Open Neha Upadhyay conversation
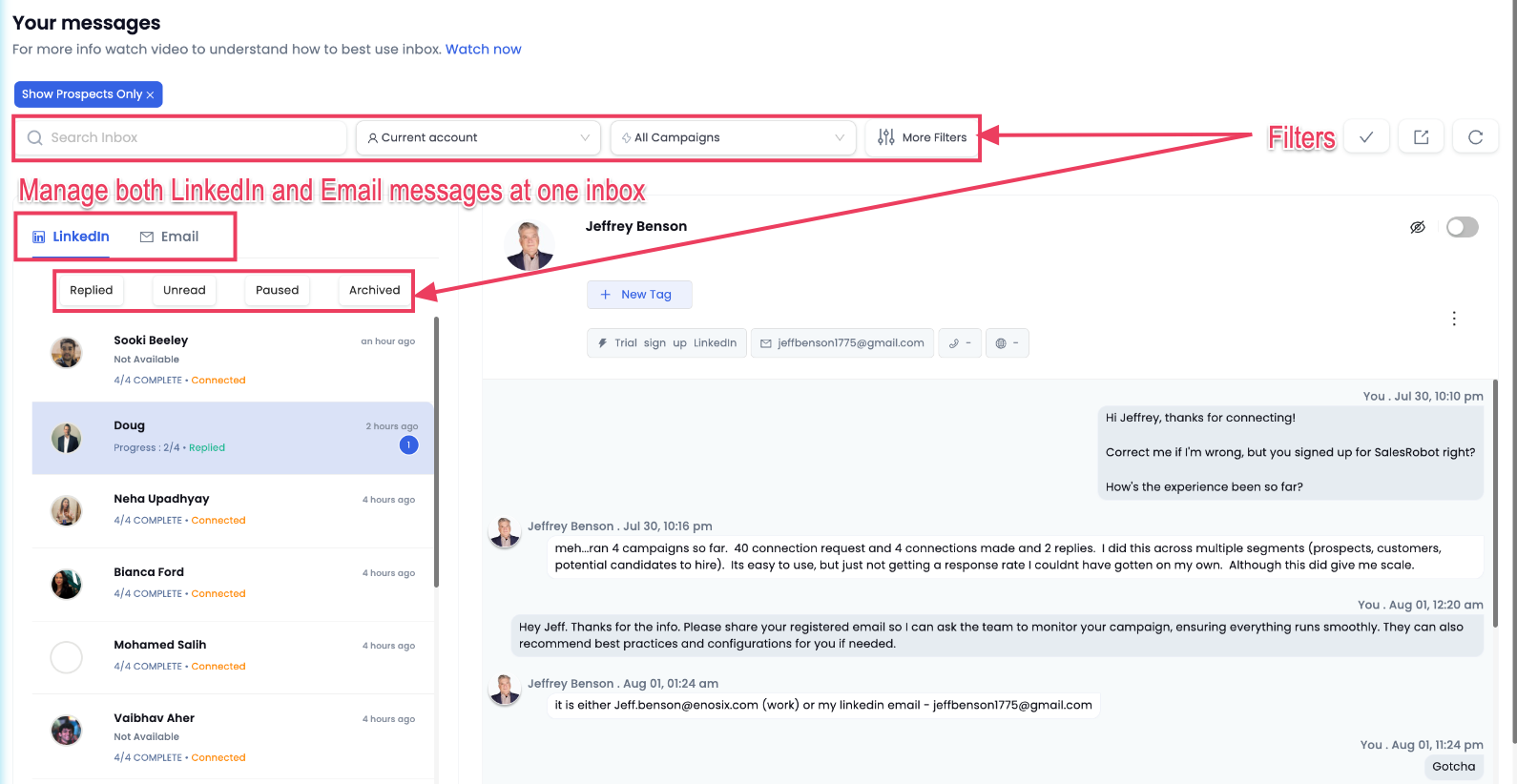Viewport: 1517px width, 784px height. pos(233,510)
